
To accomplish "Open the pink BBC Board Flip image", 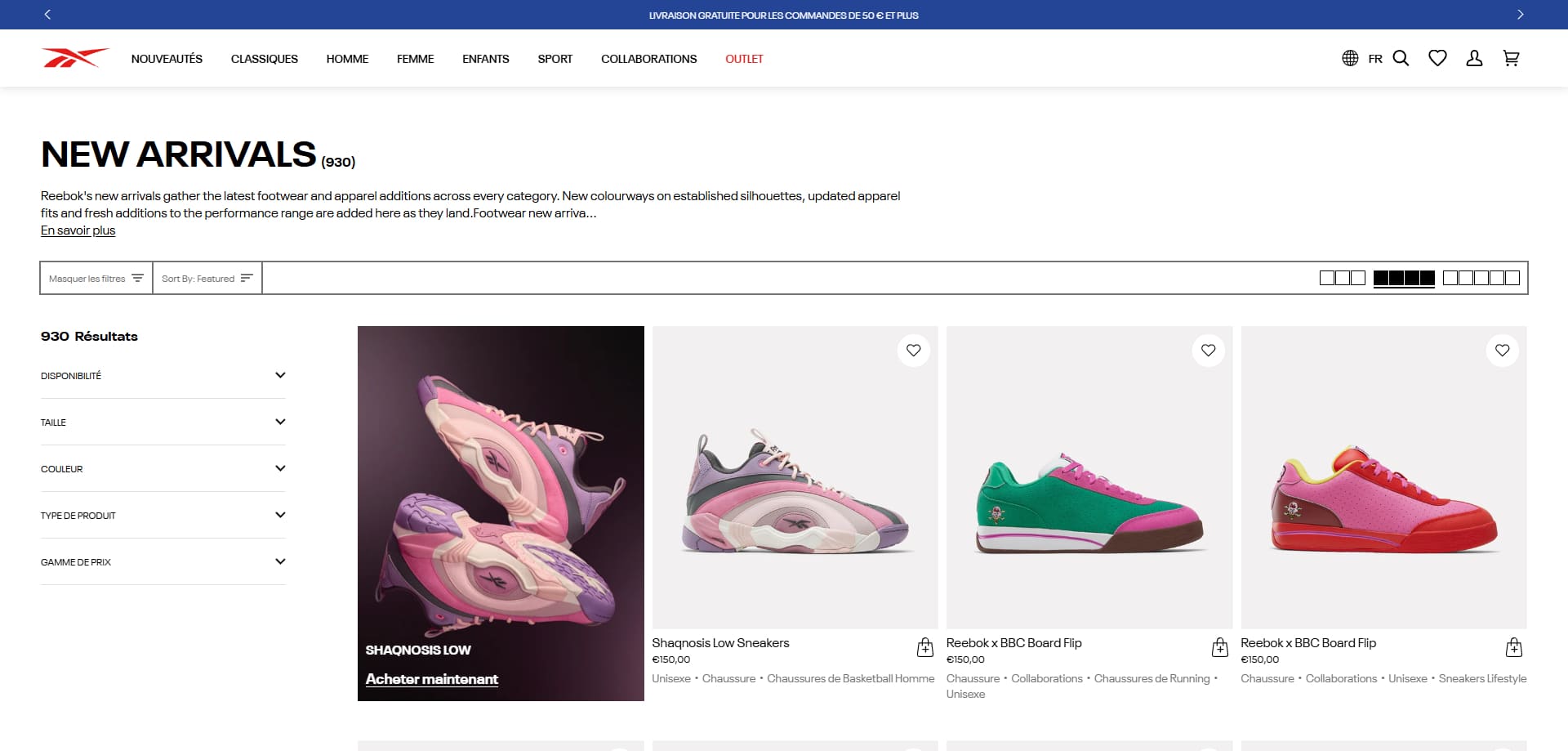I will click(x=1384, y=477).
